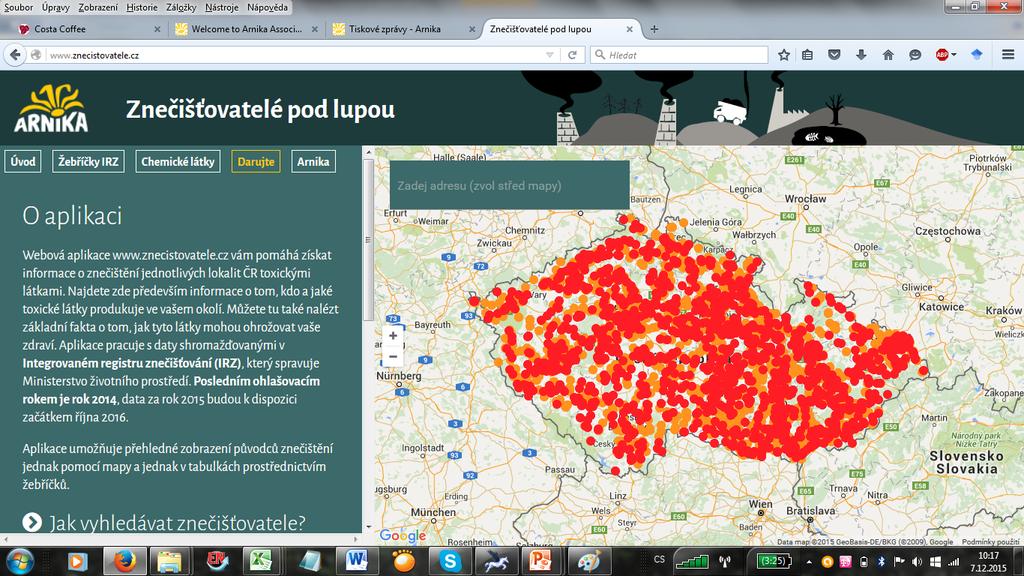Viewport: 1024px width, 576px height.
Task: Open the Nástroje menu
Action: tap(221, 7)
